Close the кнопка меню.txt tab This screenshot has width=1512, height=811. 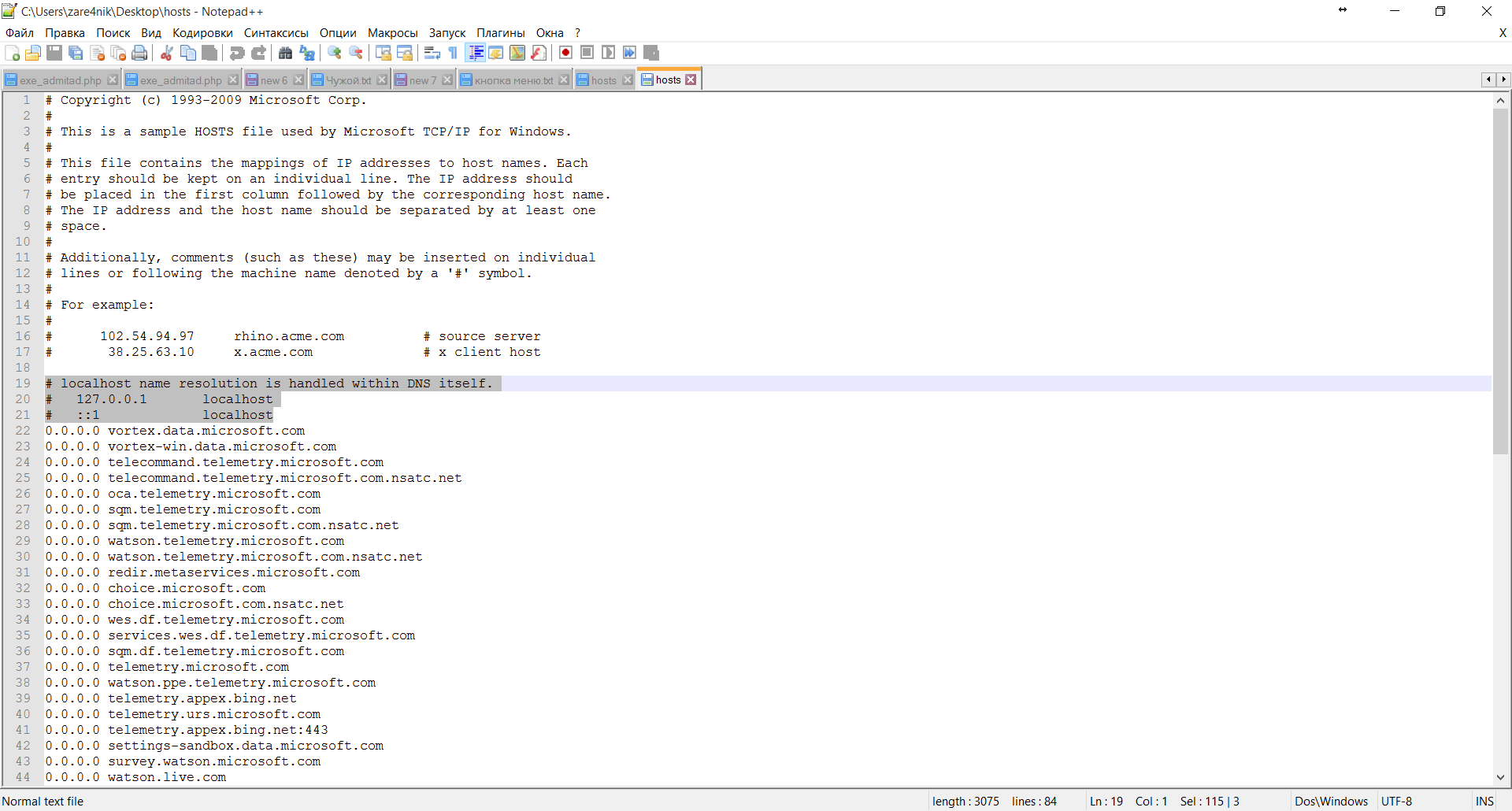pos(564,80)
